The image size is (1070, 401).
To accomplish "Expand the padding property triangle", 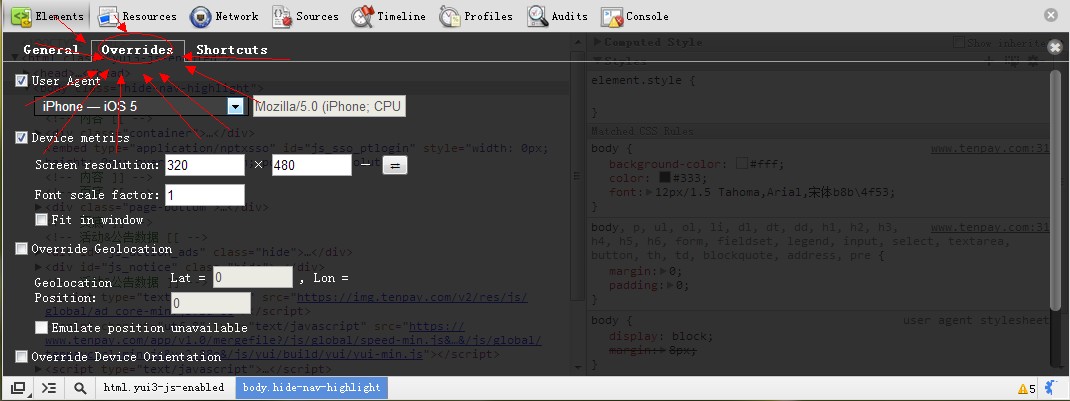I will pyautogui.click(x=671, y=285).
